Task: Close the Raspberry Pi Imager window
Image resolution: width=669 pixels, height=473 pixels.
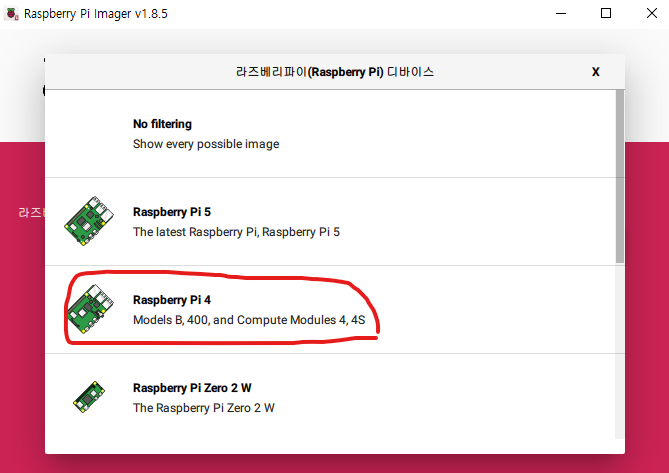Action: 652,14
